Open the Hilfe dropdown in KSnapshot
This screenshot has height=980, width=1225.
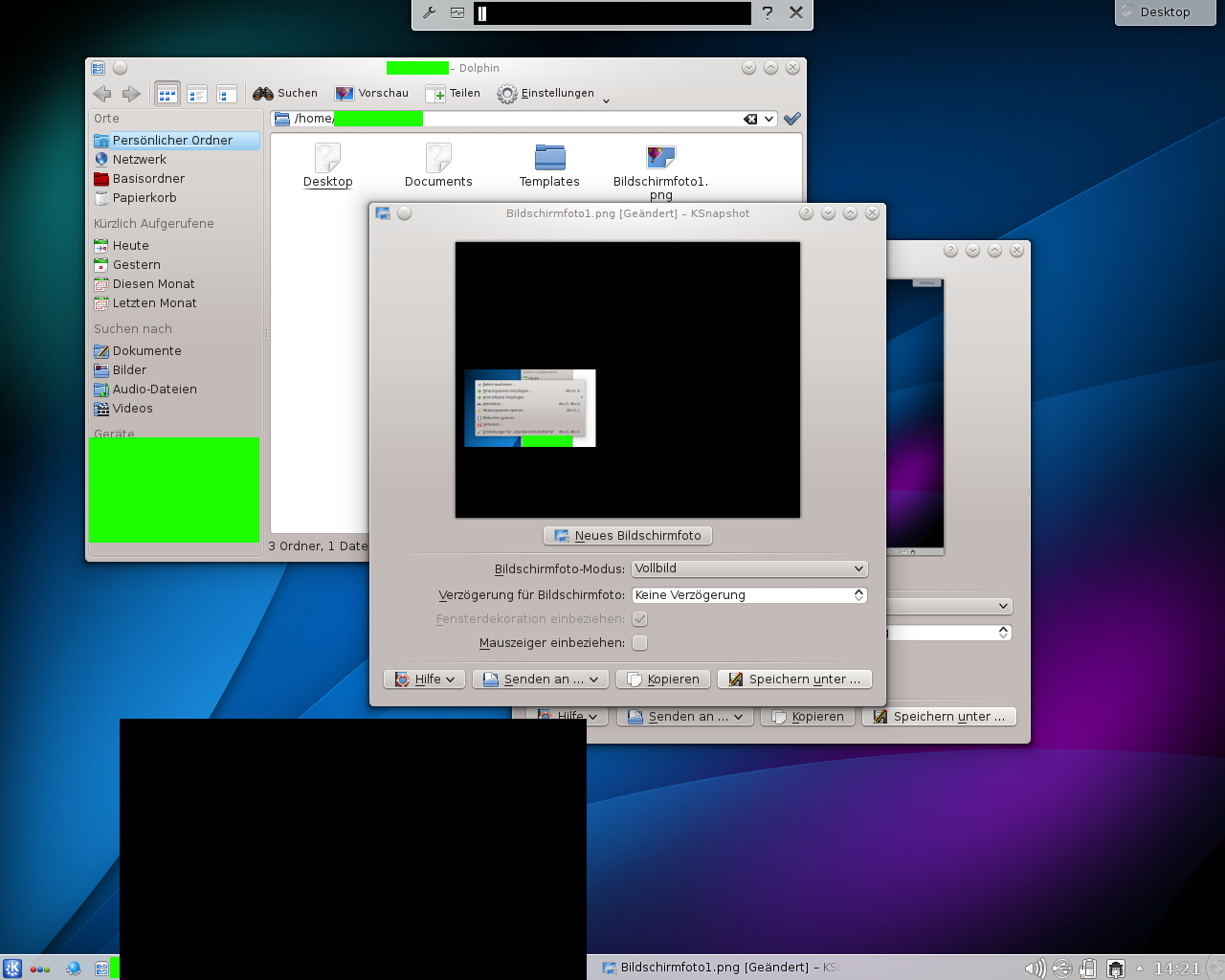point(425,679)
